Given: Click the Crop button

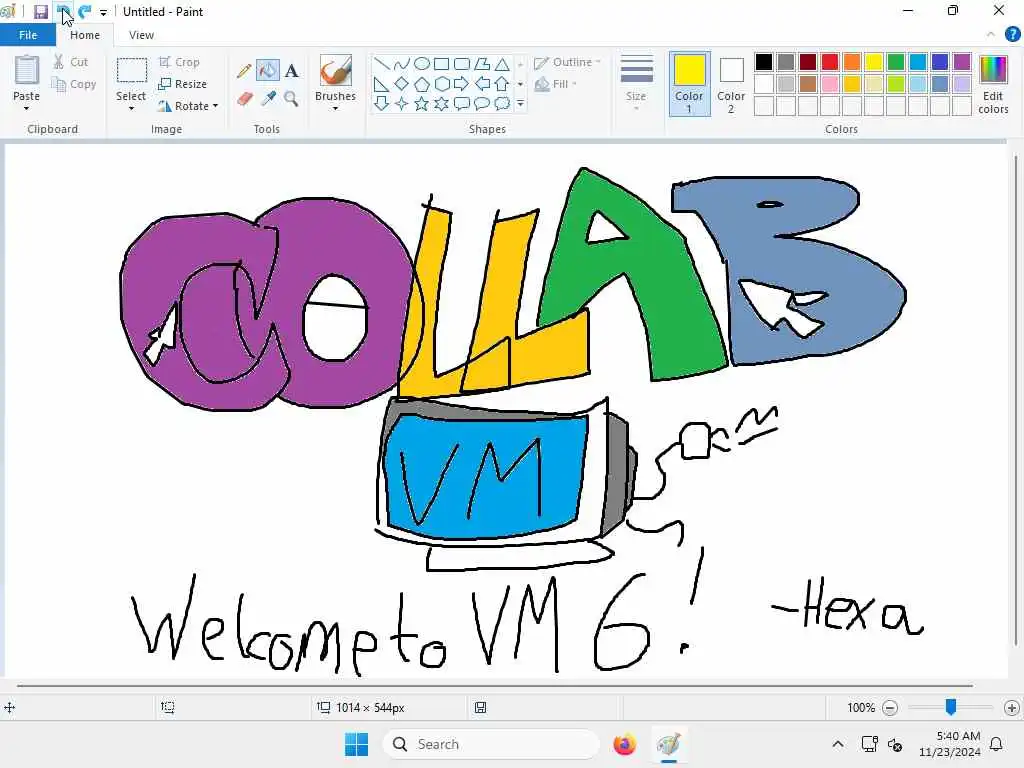Looking at the screenshot, I should pos(179,62).
